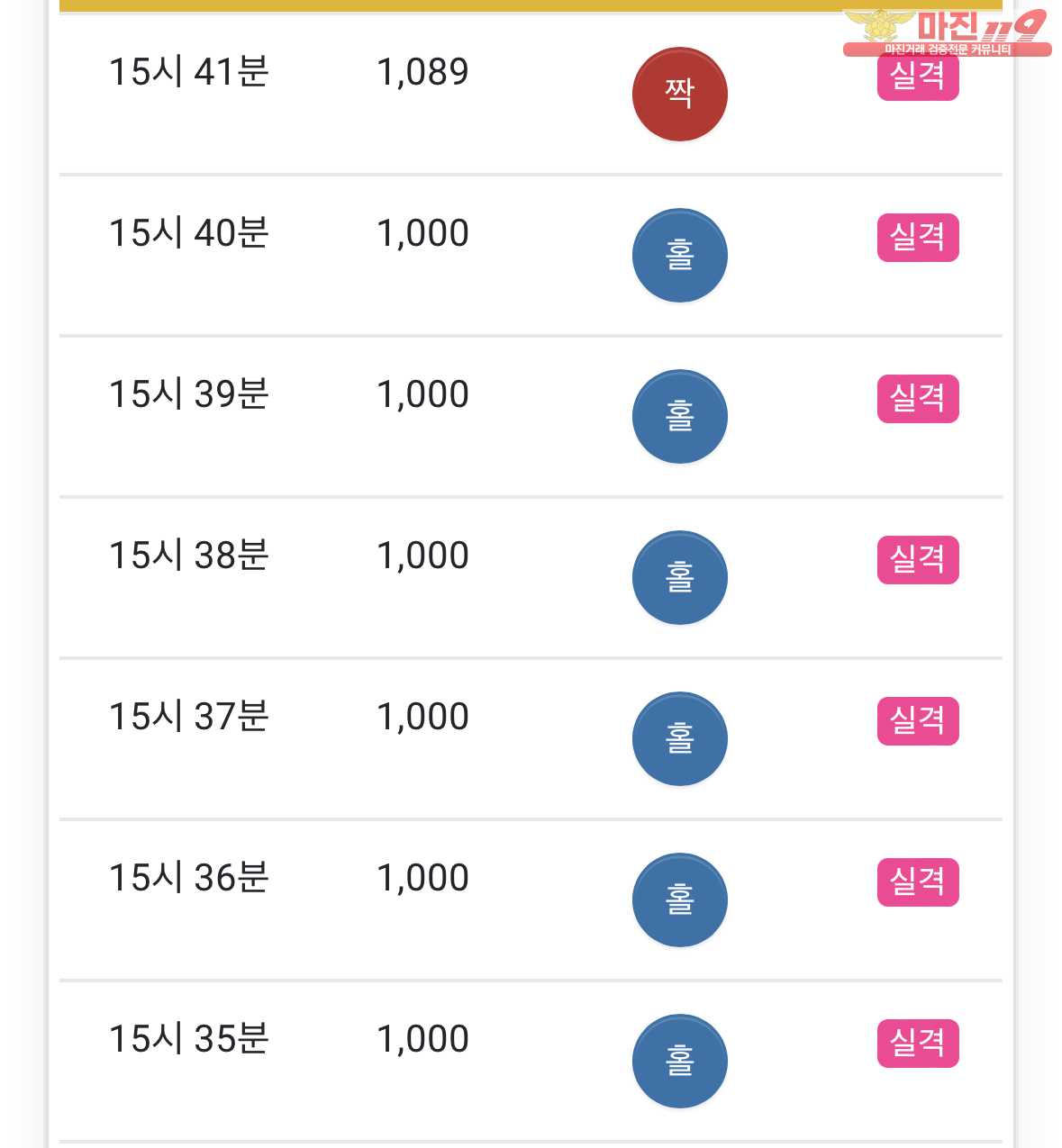Viewport: 1062px width, 1148px height.
Task: Click the 1,089 amount at 15시 41분
Action: [x=422, y=73]
